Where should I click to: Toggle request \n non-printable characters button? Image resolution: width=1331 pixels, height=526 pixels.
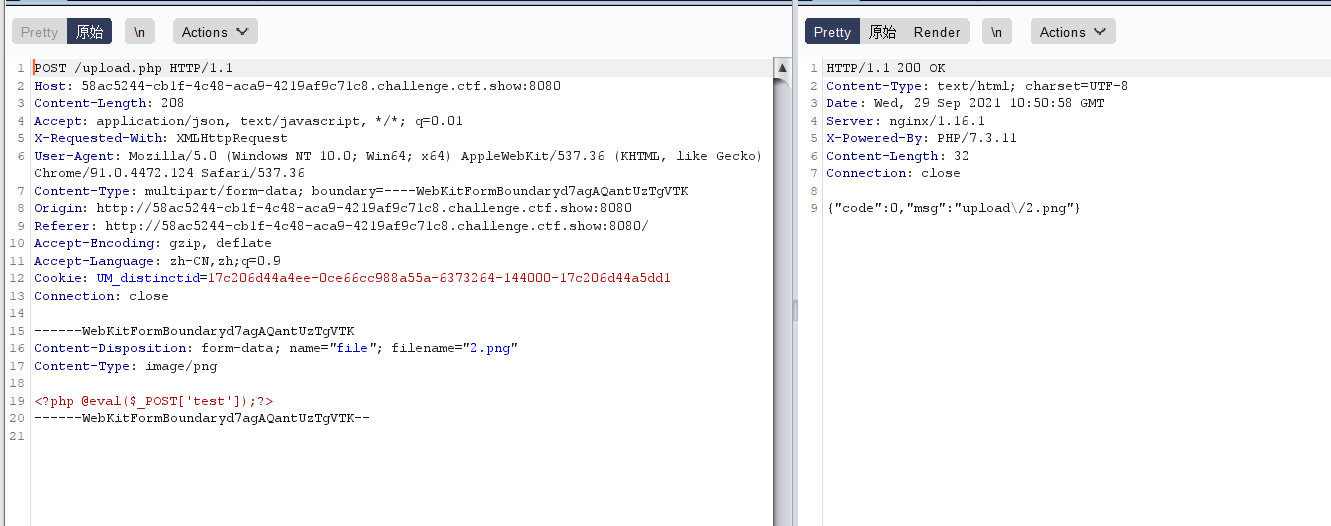tap(140, 32)
